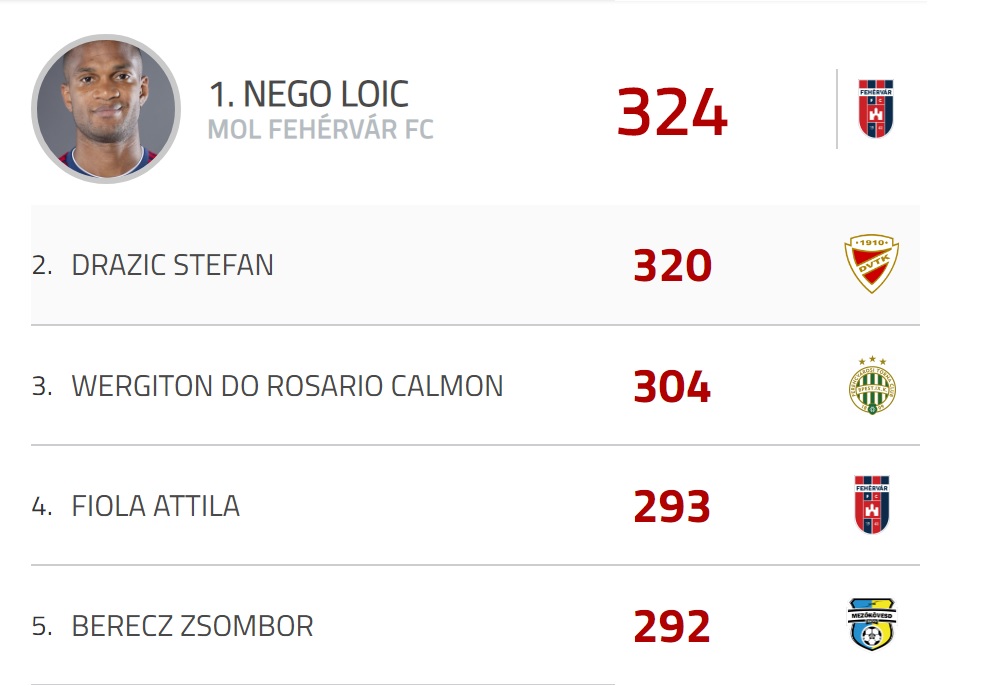Click the MOL FEHÉRVÁR FC team label
Image resolution: width=984 pixels, height=686 pixels.
pyautogui.click(x=321, y=129)
